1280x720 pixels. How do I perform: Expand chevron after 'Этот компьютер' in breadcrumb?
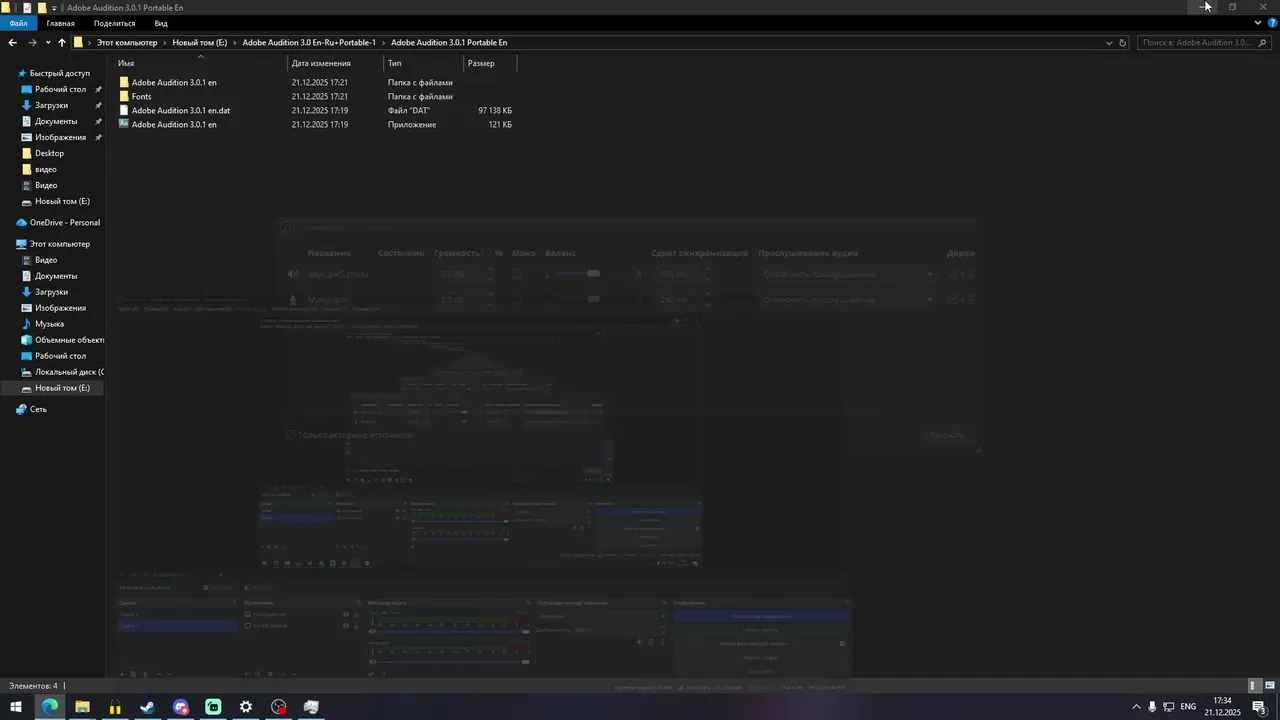165,43
